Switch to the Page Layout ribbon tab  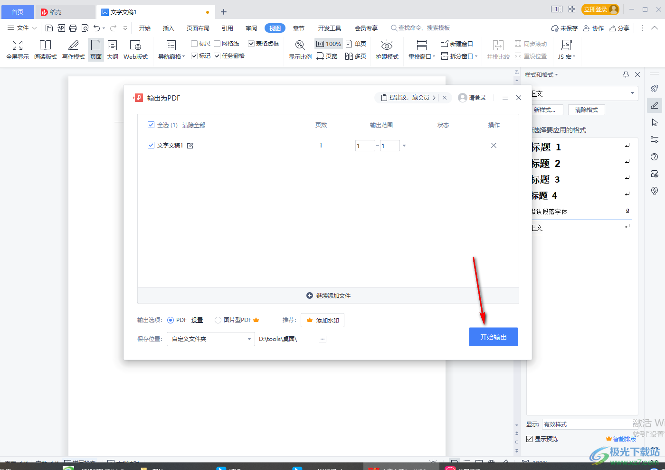(x=198, y=28)
